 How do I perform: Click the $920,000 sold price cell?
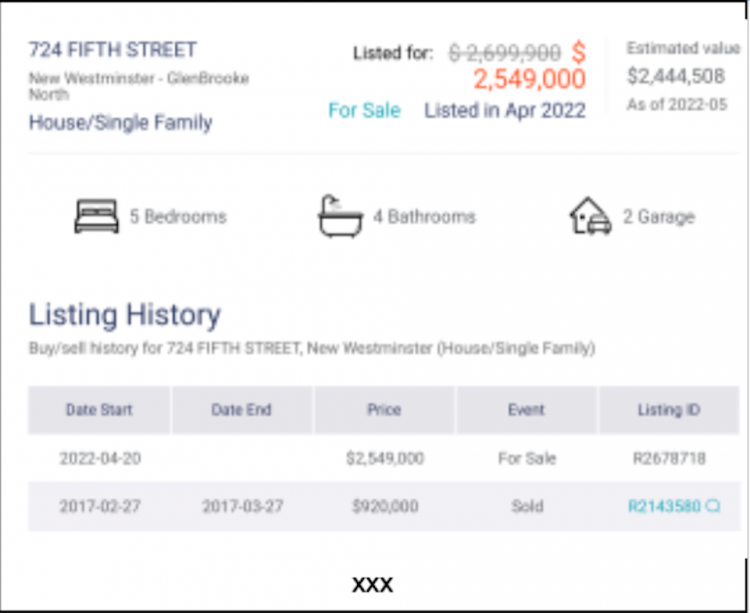tap(385, 507)
